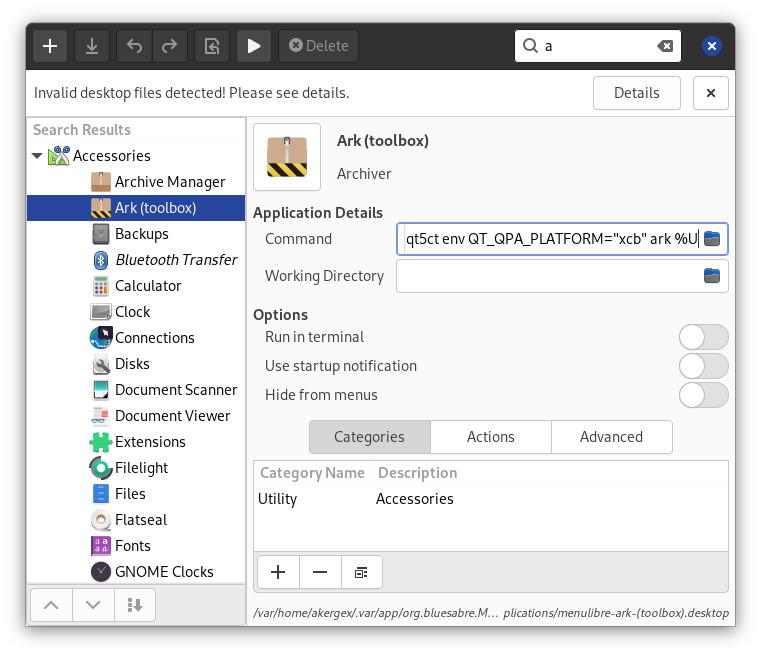Image resolution: width=761 pixels, height=655 pixels.
Task: Select the Flatseal entry
Action: click(x=136, y=520)
